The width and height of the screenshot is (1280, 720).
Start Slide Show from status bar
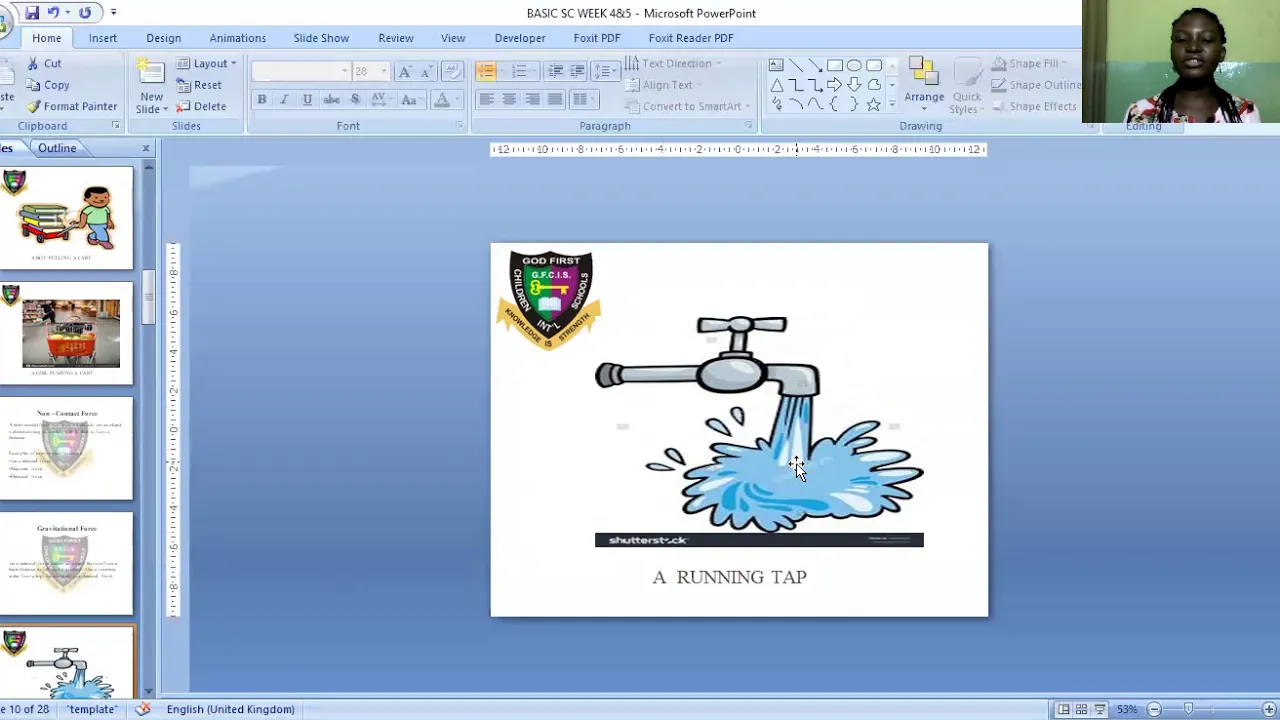pos(1099,709)
